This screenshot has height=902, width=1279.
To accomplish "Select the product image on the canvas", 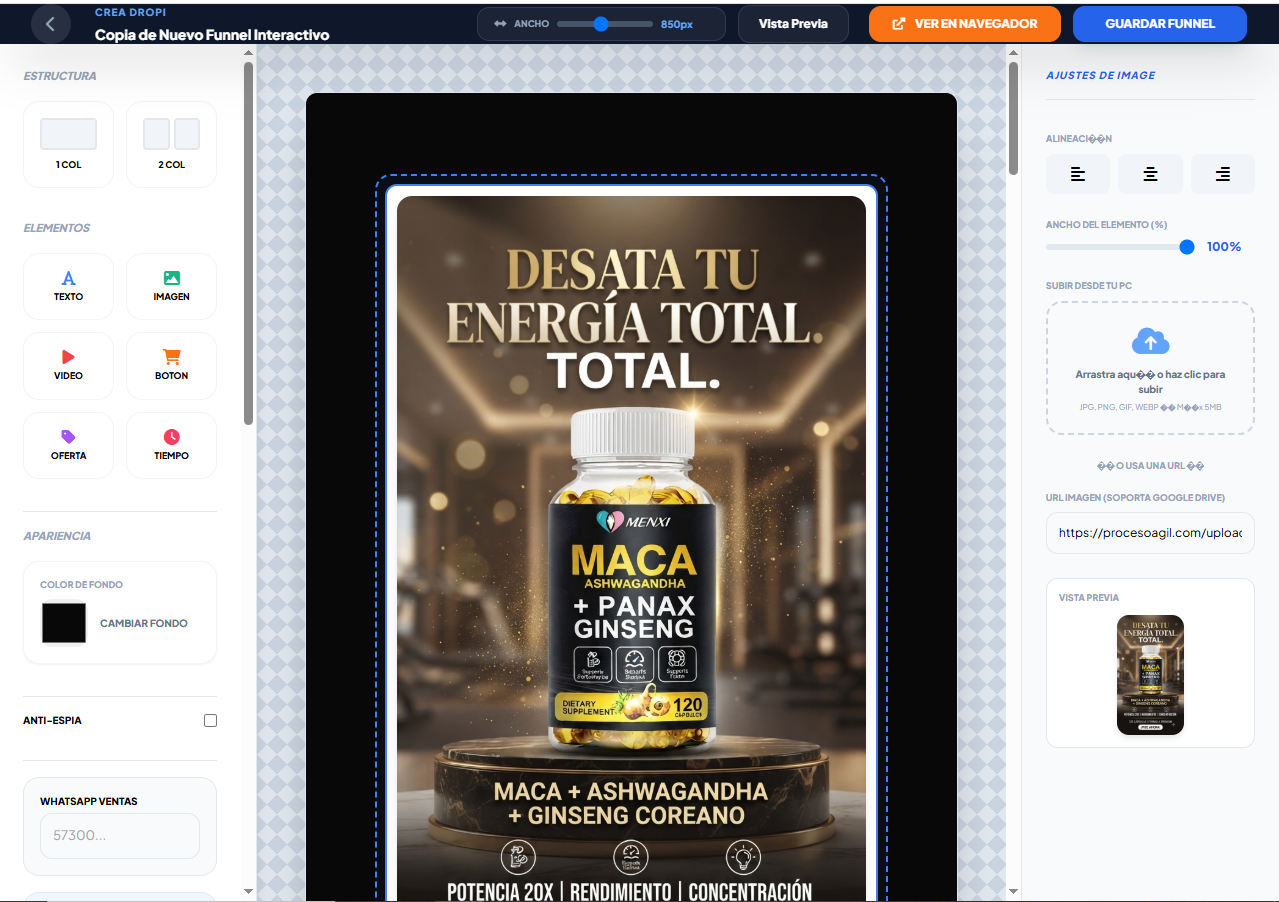I will [x=631, y=548].
